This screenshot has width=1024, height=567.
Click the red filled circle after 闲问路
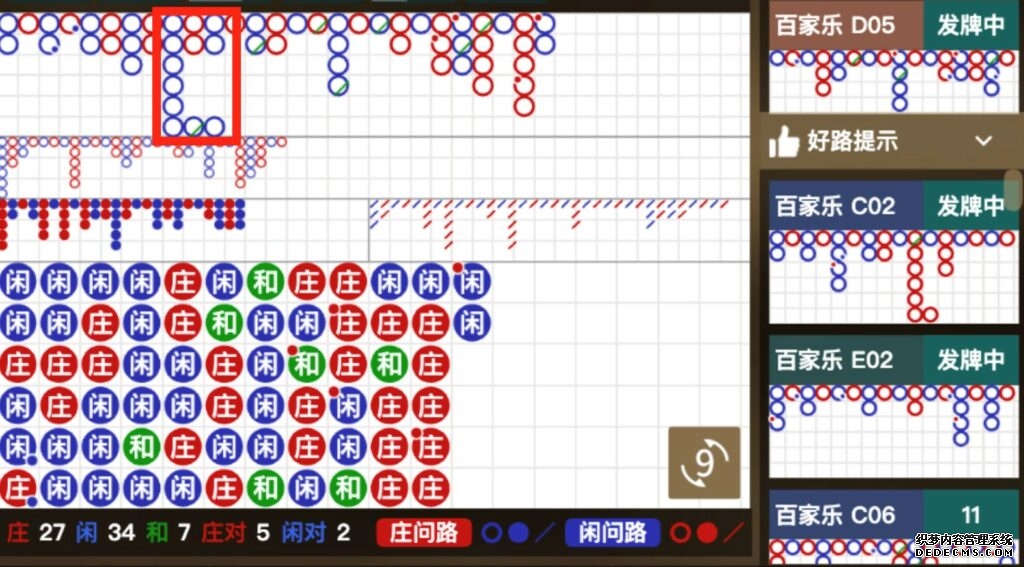point(707,533)
